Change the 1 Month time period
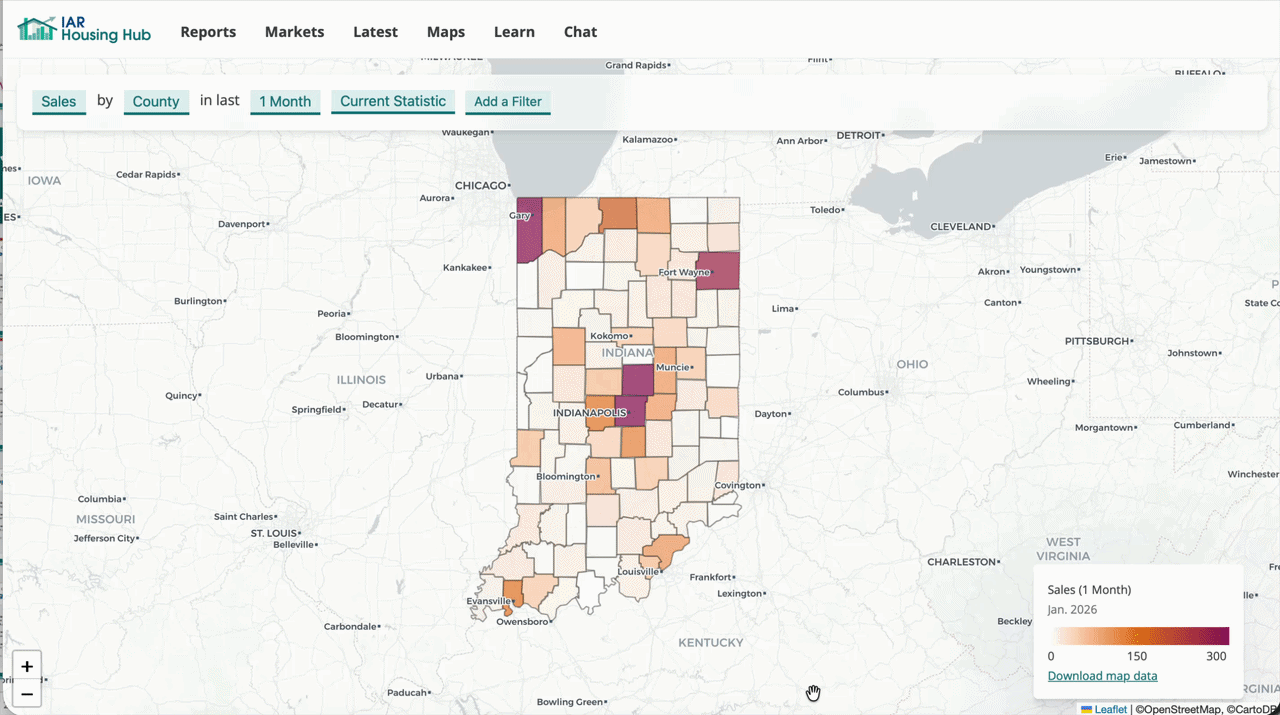The width and height of the screenshot is (1280, 715). 285,101
